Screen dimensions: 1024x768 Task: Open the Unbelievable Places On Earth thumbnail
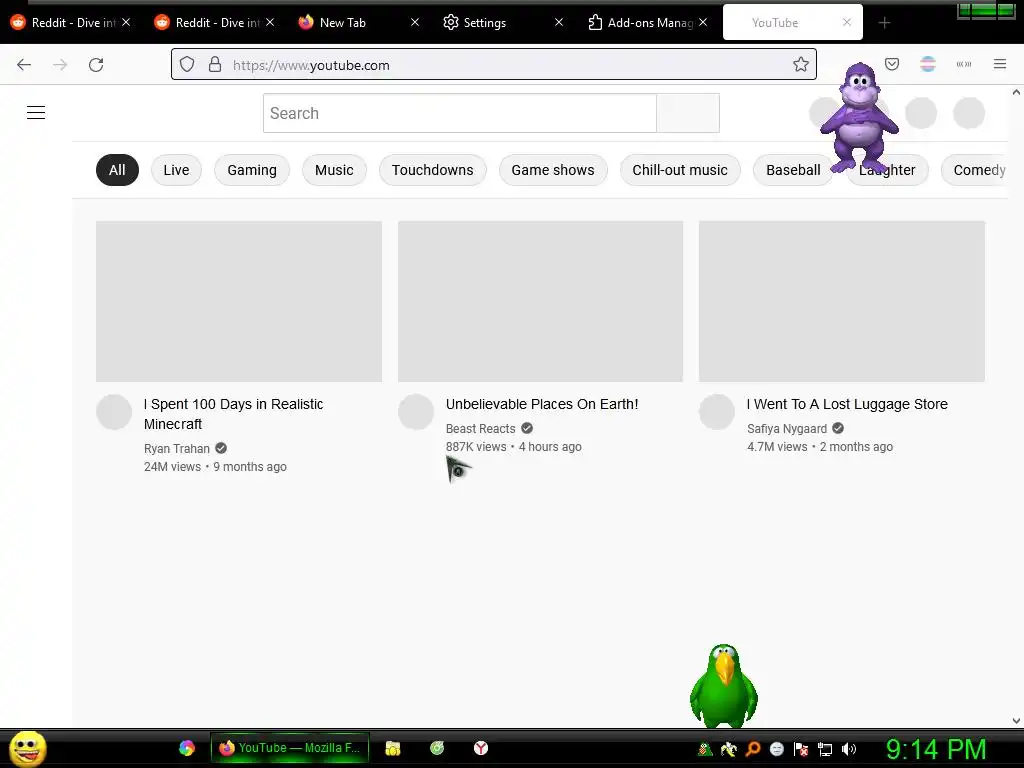click(x=541, y=301)
